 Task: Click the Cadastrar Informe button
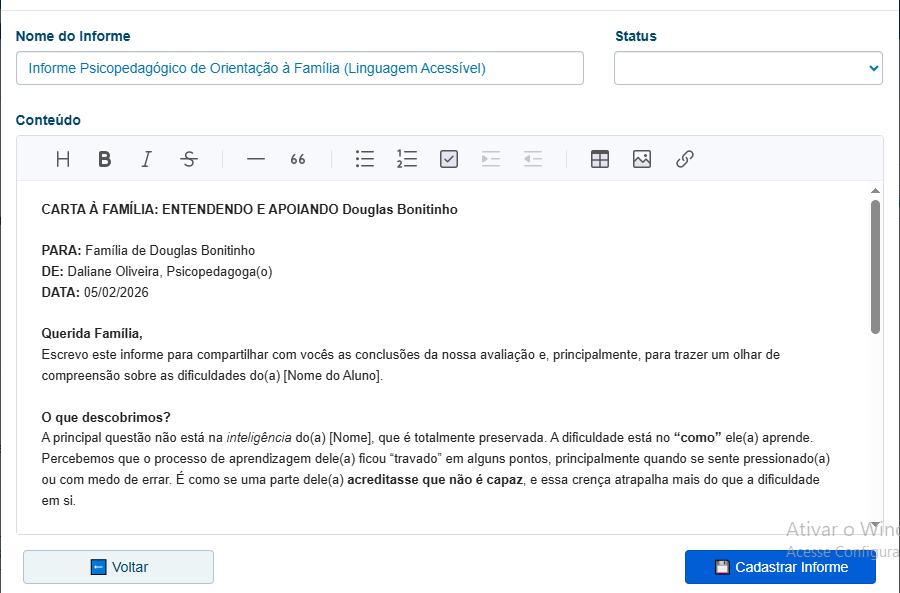coord(780,567)
